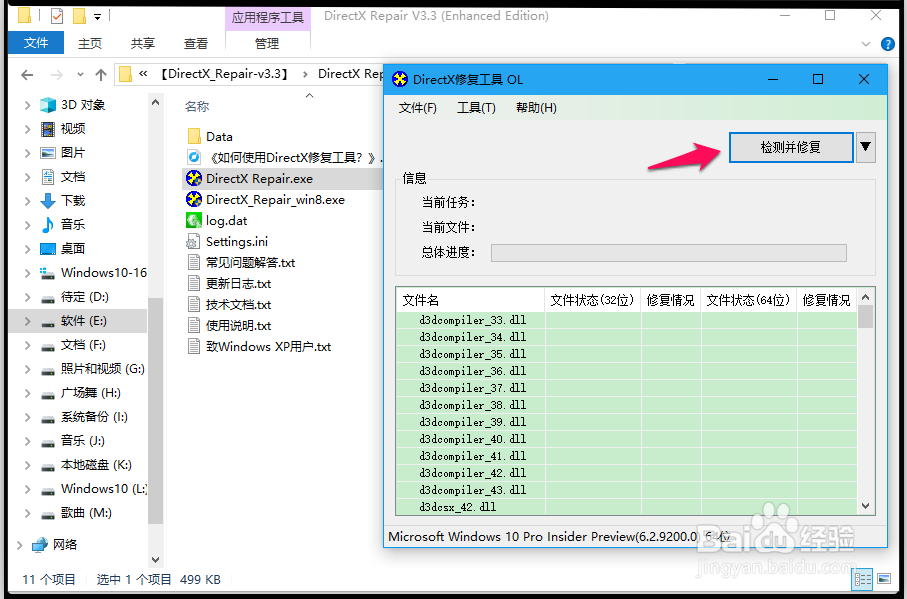
Task: Expand 待定 (D:) drive node
Action: coord(27,297)
